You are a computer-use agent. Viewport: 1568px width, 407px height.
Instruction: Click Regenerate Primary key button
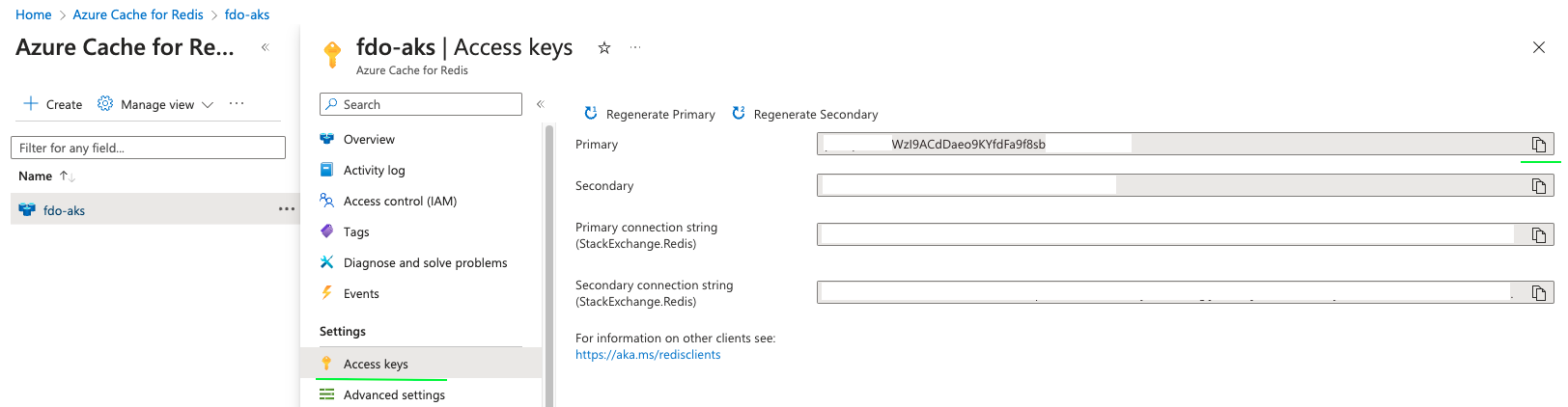coord(650,114)
